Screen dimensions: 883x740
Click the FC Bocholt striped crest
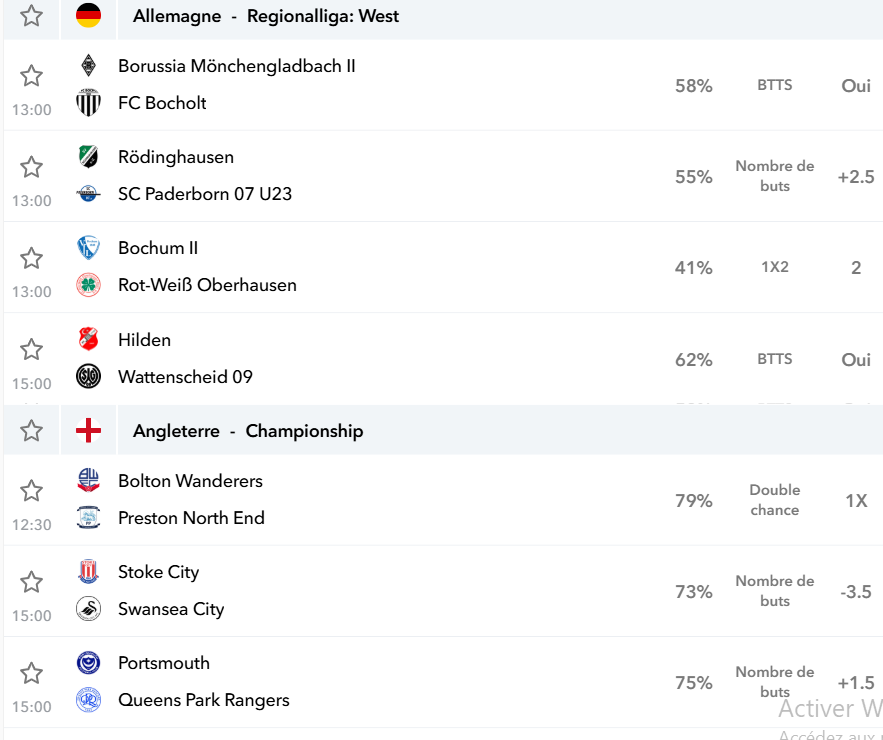88,102
